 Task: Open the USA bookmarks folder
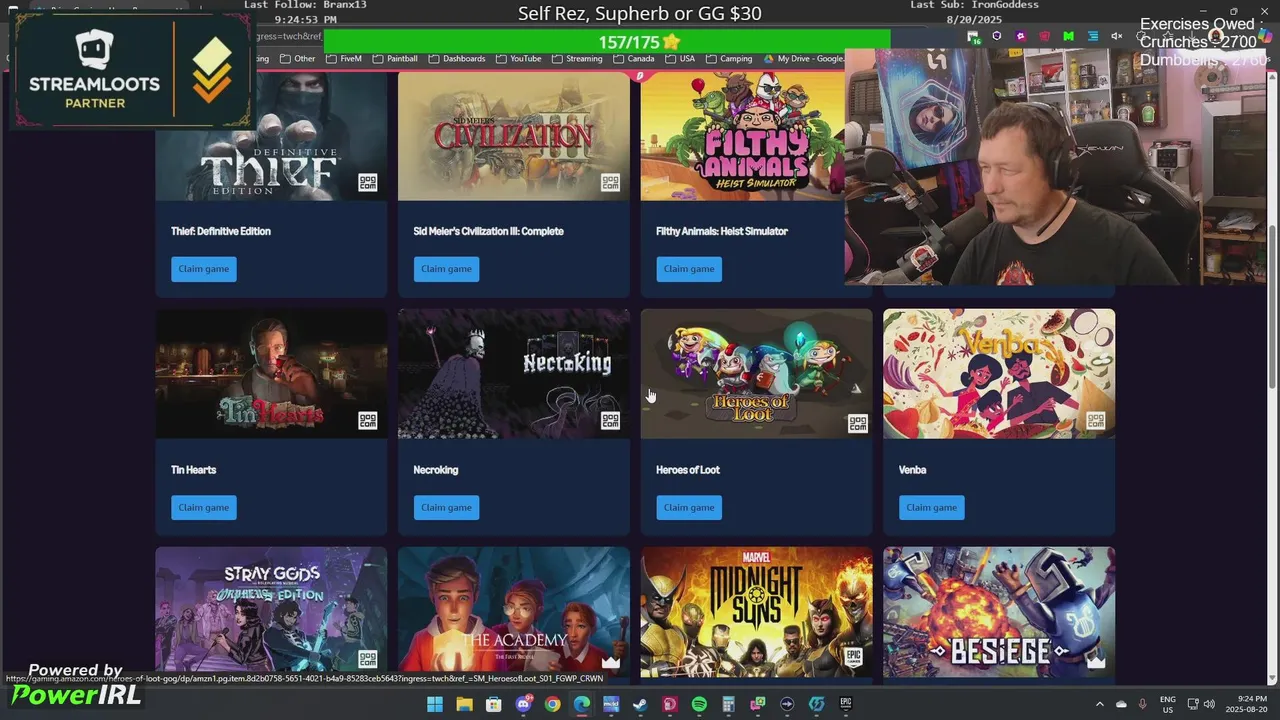click(680, 59)
